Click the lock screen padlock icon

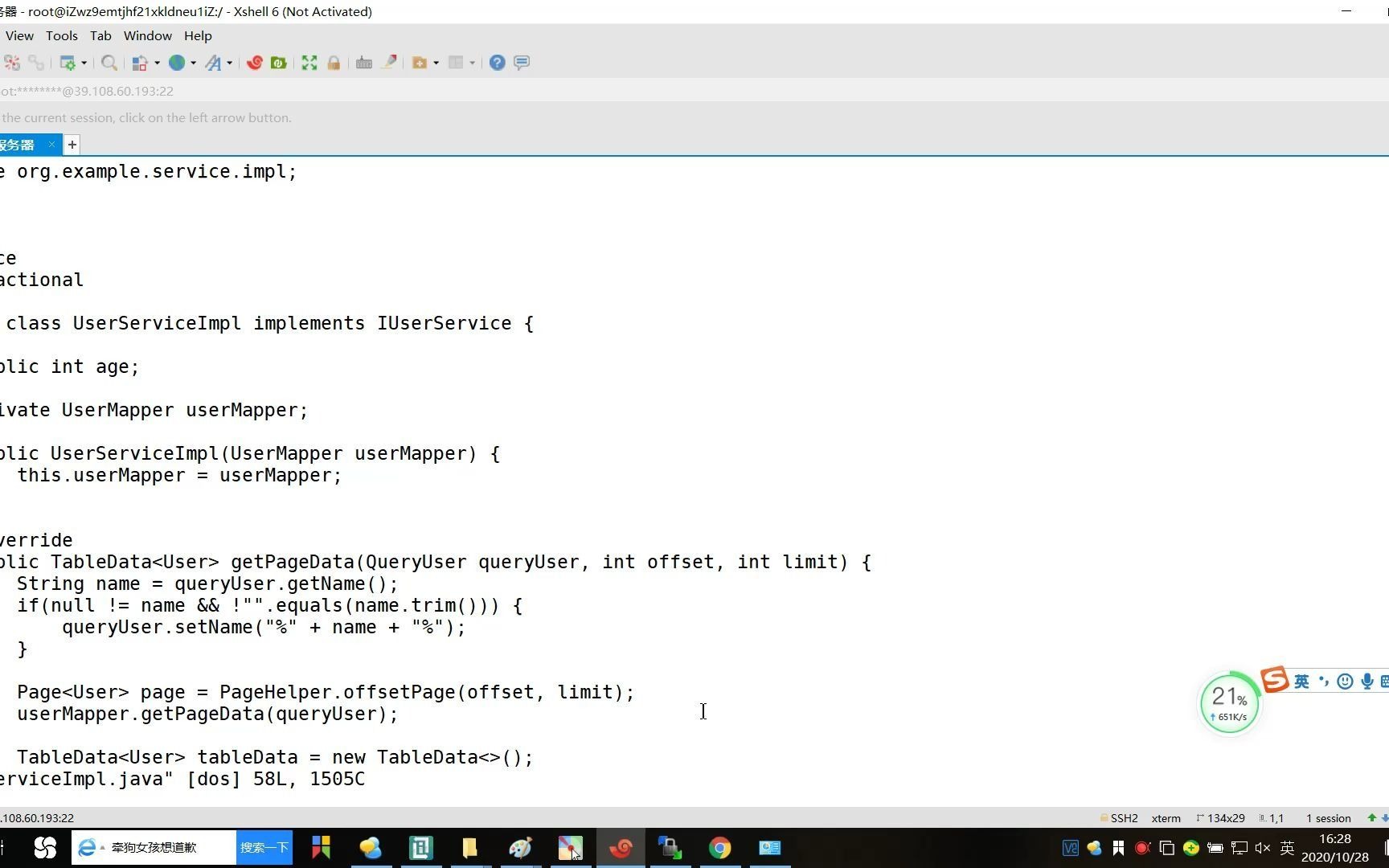[334, 63]
